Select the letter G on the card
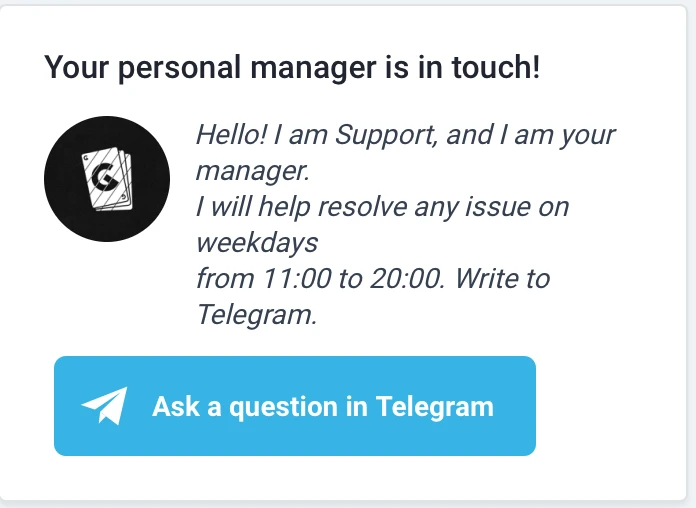This screenshot has height=508, width=696. [103, 177]
